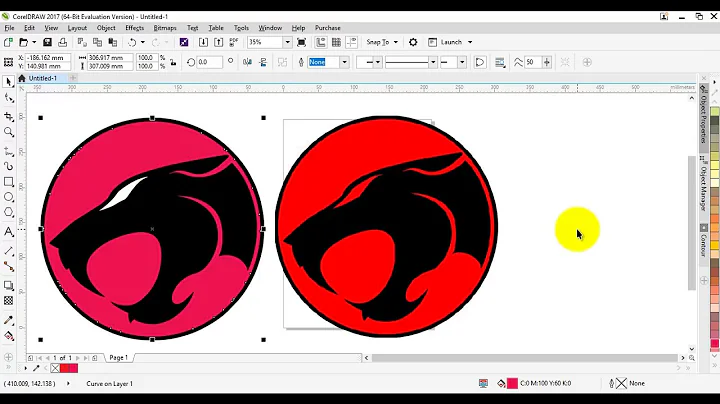
Task: Click the Full-screen preview icon
Action: click(301, 42)
